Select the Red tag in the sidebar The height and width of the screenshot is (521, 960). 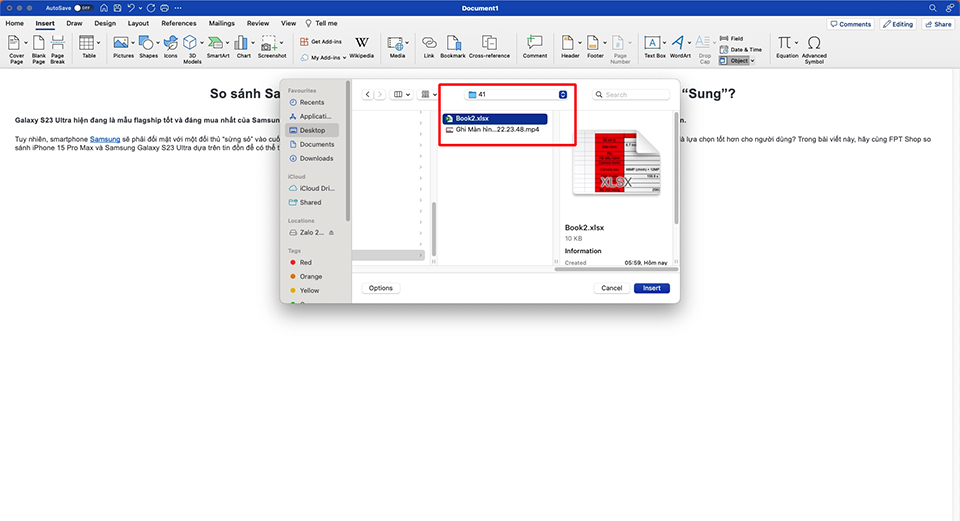[x=306, y=262]
